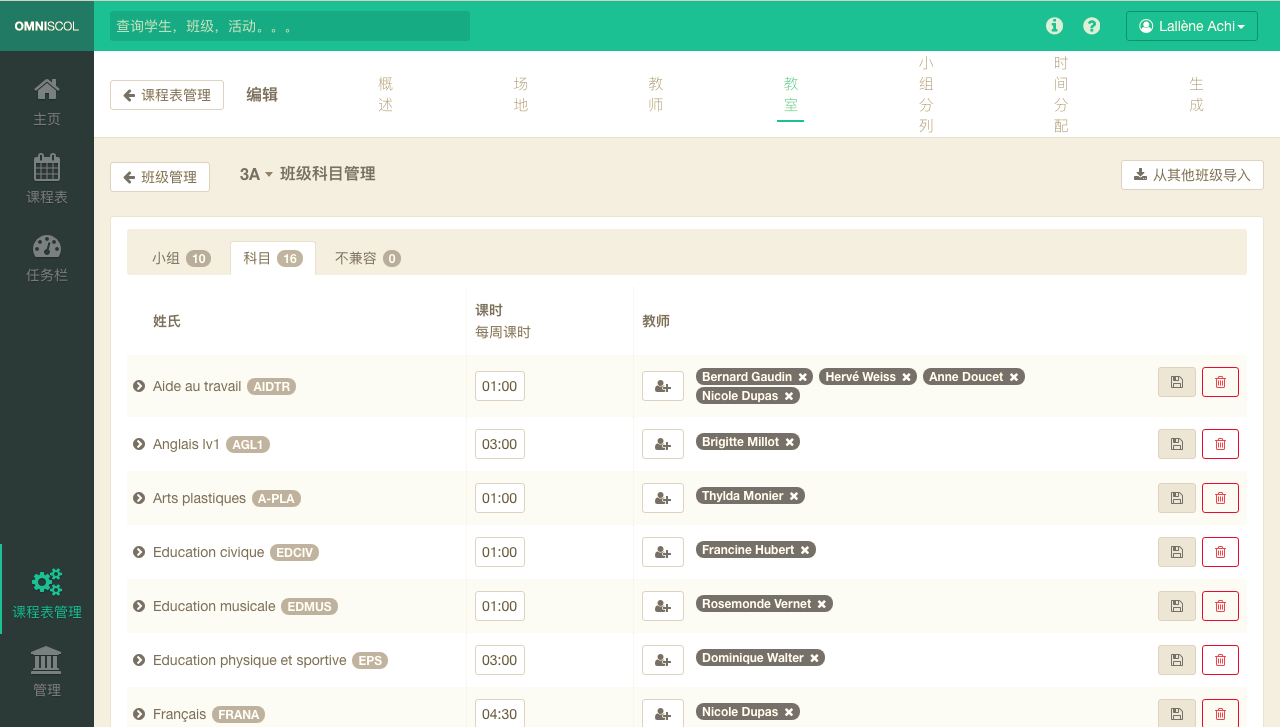This screenshot has width=1280, height=727.
Task: Add a teacher to Anglais lv1
Action: point(662,444)
